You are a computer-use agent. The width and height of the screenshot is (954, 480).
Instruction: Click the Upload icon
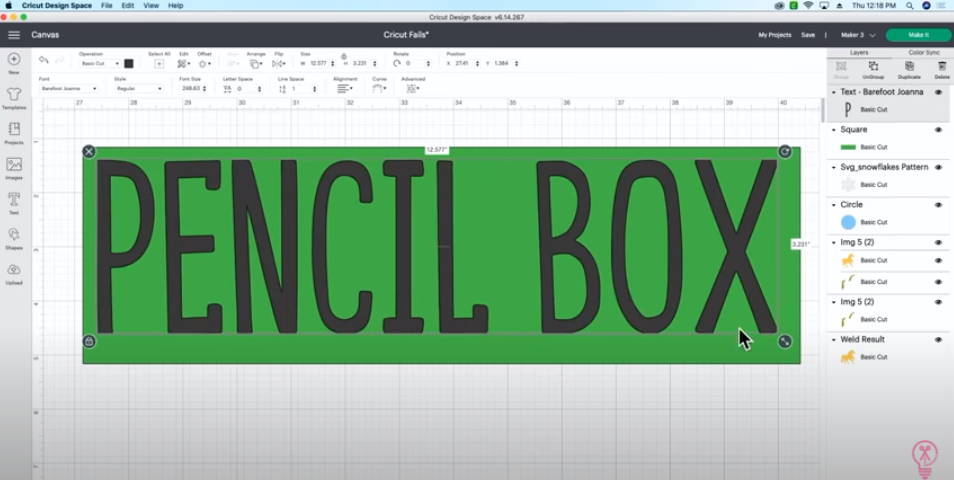[14, 270]
